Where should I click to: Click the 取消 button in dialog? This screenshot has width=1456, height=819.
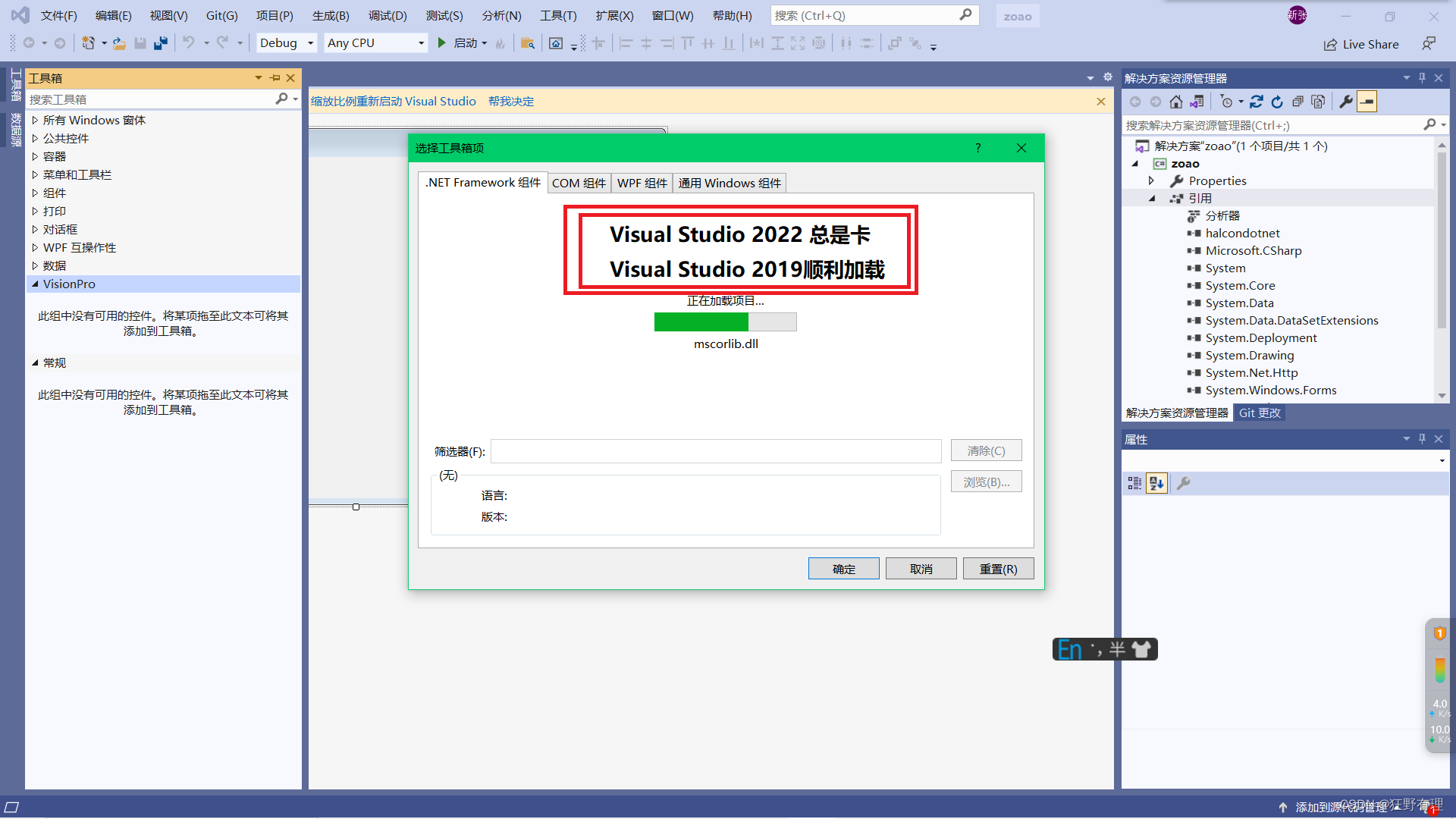coord(921,569)
